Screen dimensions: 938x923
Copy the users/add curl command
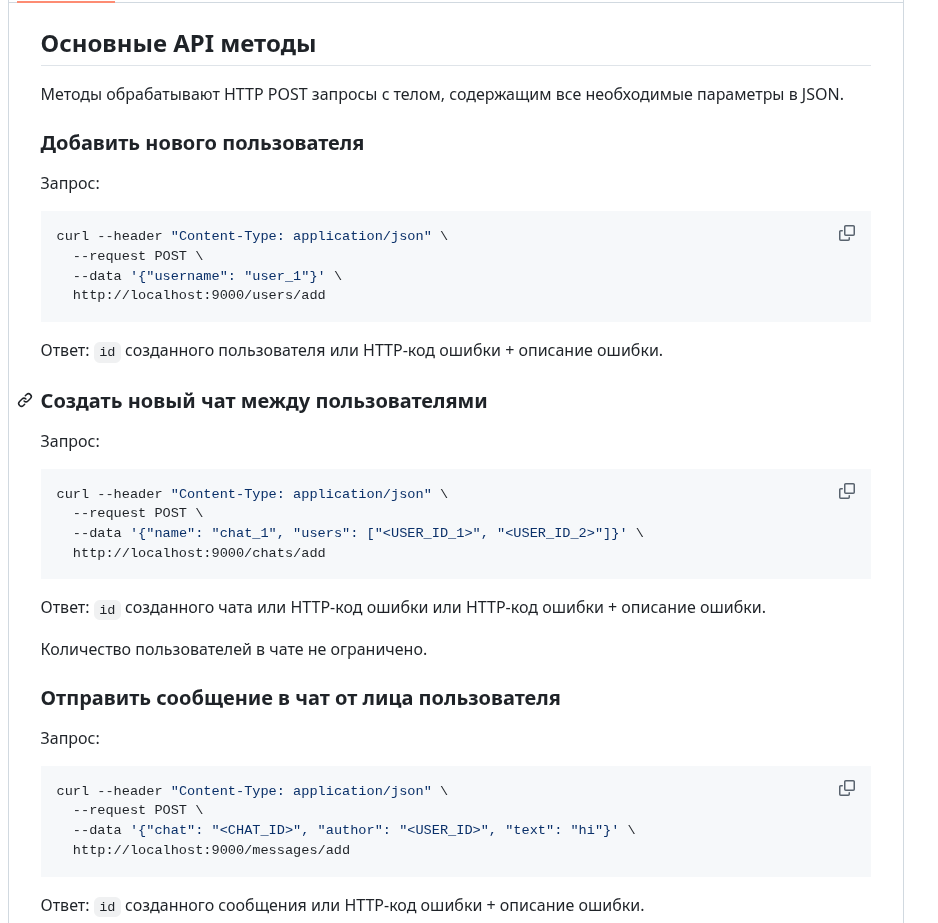click(x=846, y=233)
